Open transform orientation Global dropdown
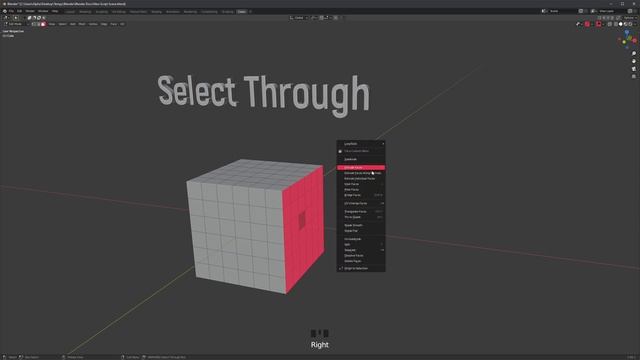The width and height of the screenshot is (640, 360). (299, 18)
